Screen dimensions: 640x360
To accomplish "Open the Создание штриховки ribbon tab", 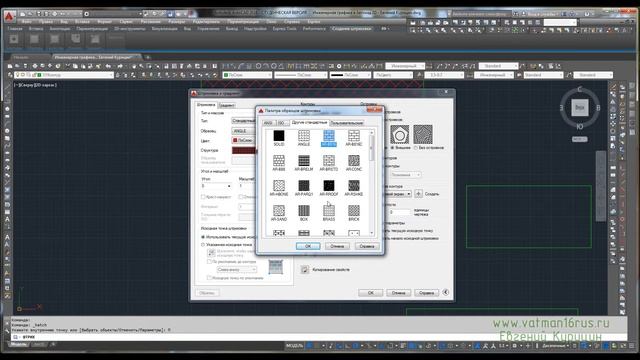I will [352, 29].
